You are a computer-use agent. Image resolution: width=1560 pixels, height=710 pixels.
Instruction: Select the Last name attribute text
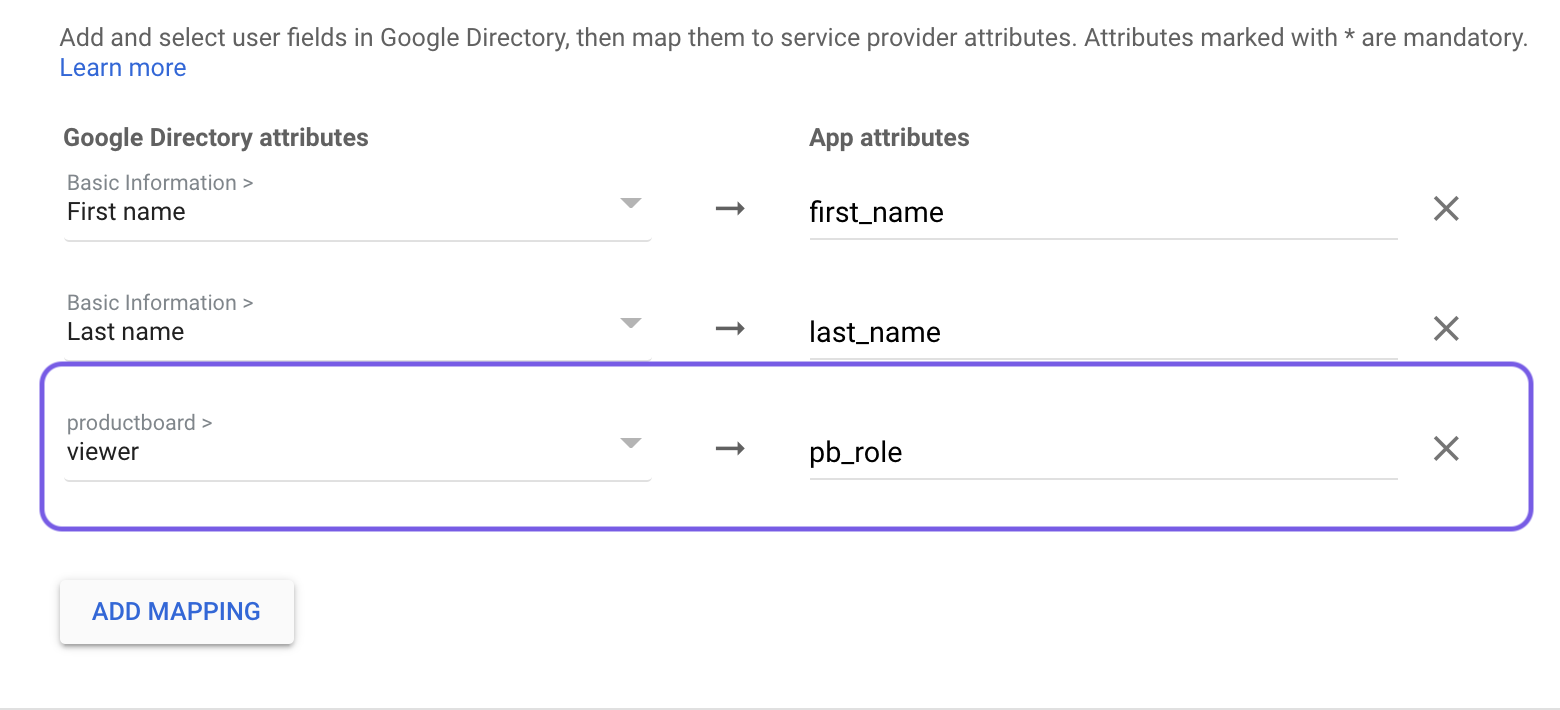coord(125,332)
